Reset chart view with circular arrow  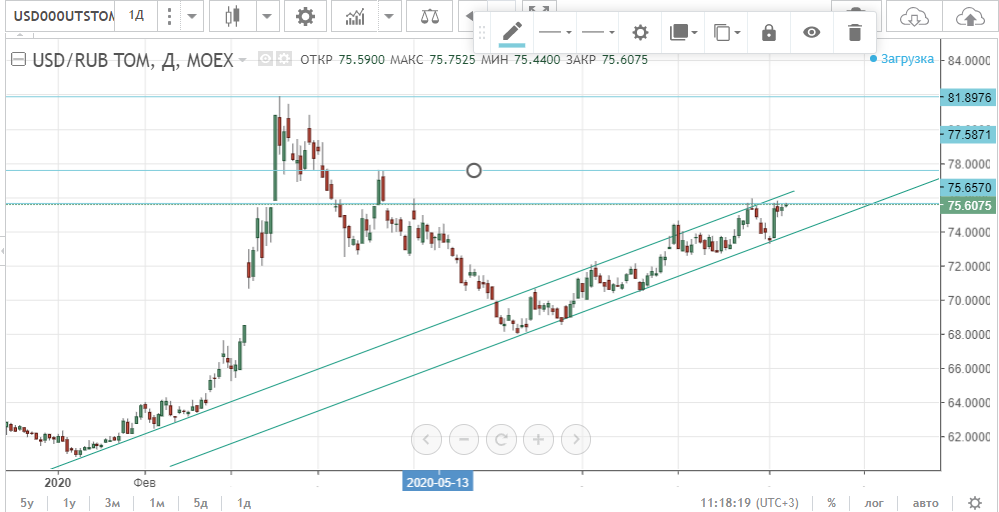click(501, 439)
